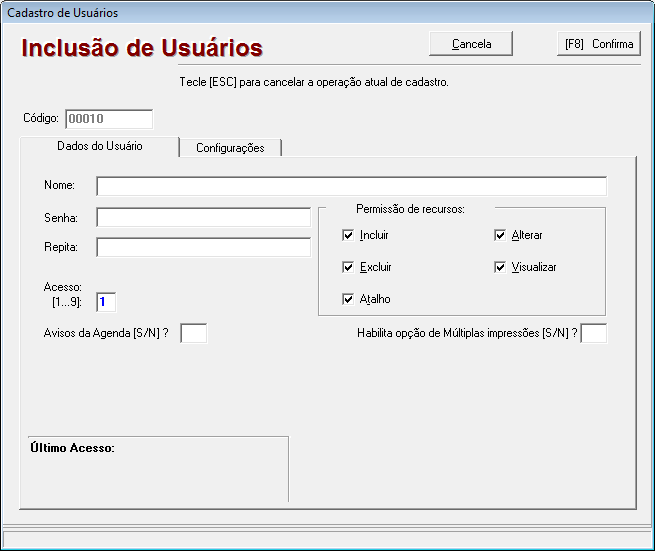Toggle the Alterar permission checkbox
655x551 pixels.
coord(501,236)
